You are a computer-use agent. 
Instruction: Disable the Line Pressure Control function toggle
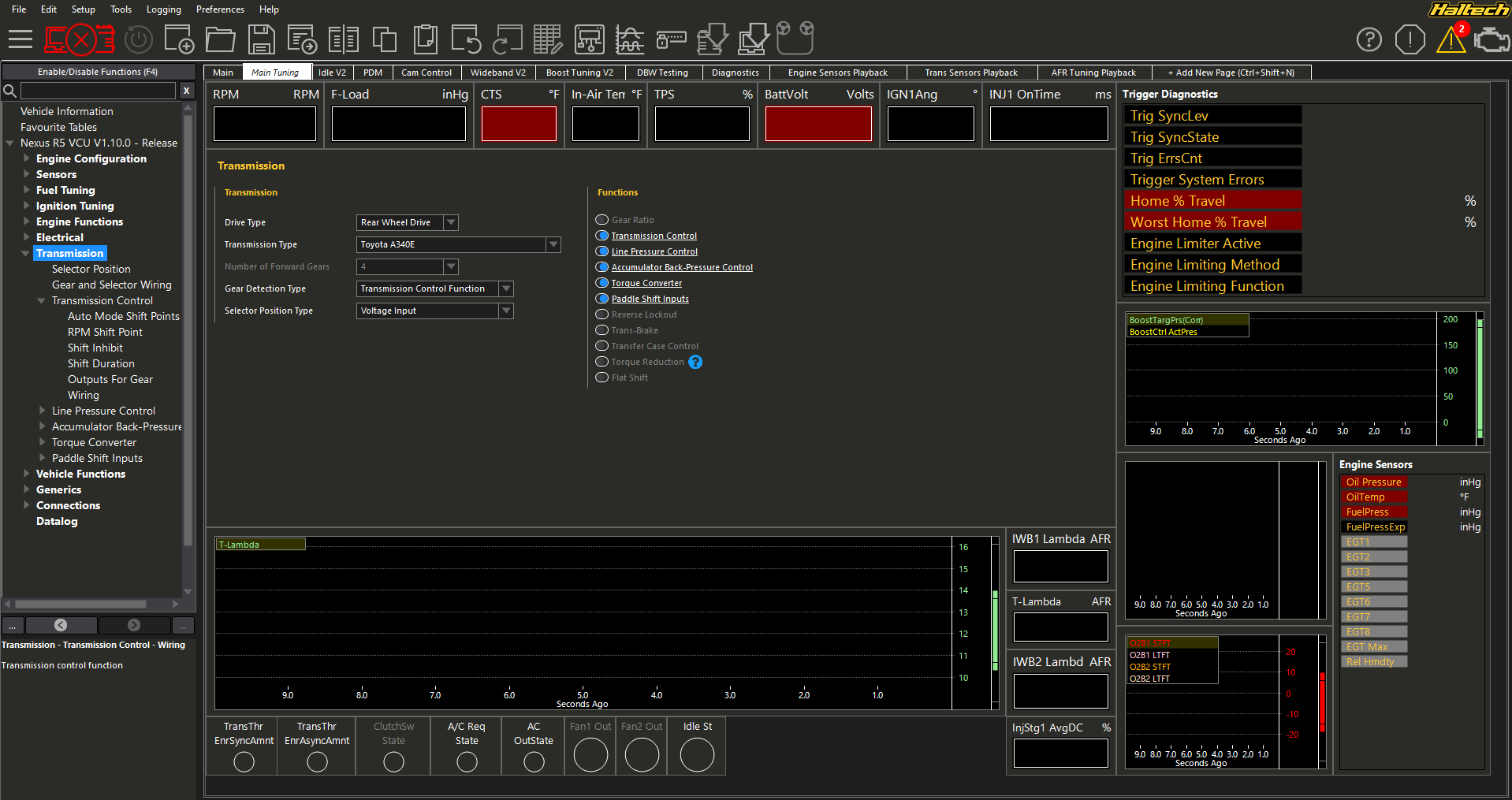point(602,251)
